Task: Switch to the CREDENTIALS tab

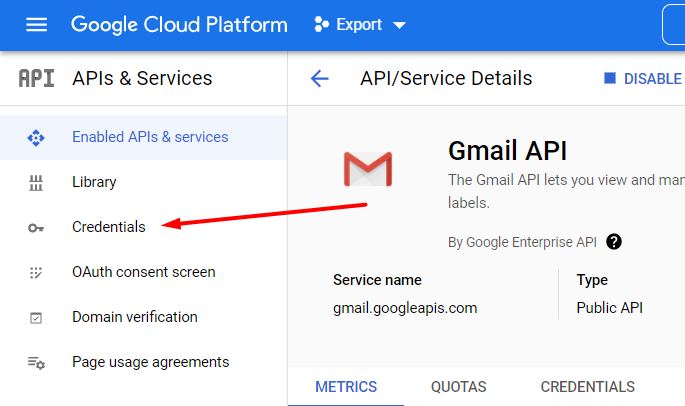Action: [x=588, y=387]
